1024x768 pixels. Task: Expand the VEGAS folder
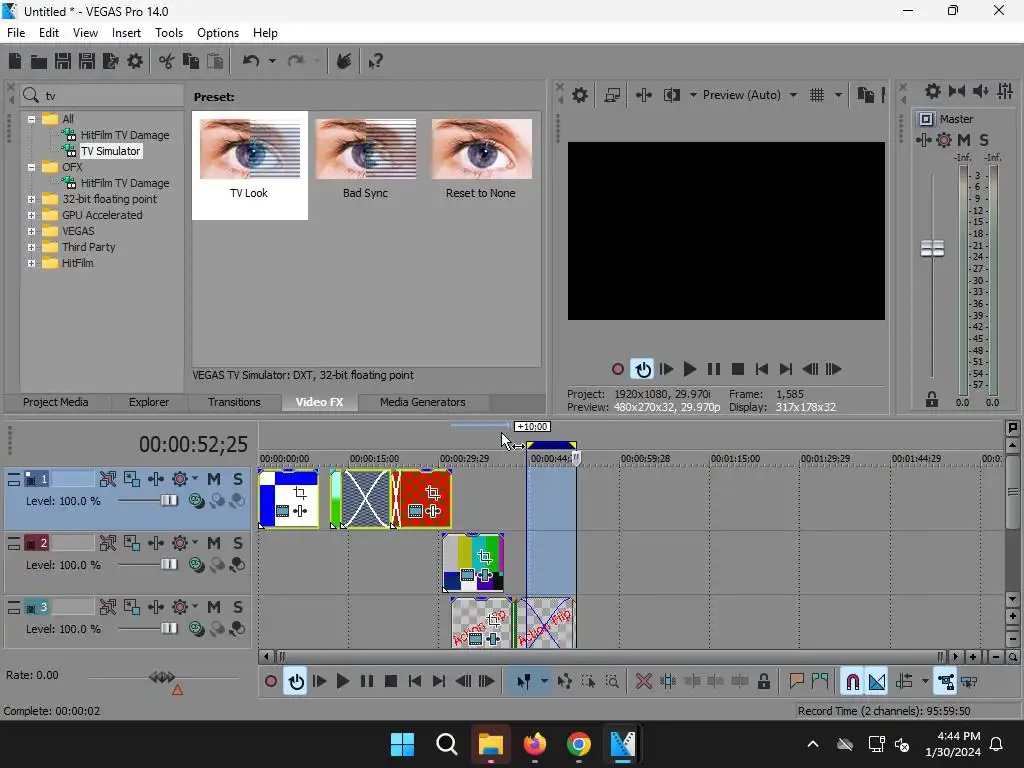[31, 231]
